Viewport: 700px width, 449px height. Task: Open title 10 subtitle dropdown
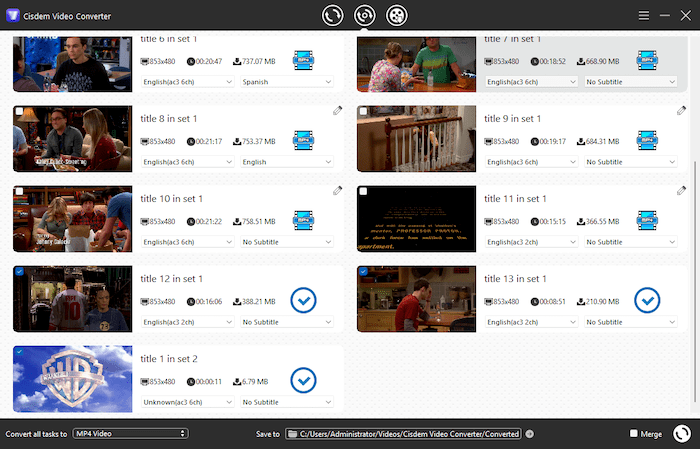point(287,242)
